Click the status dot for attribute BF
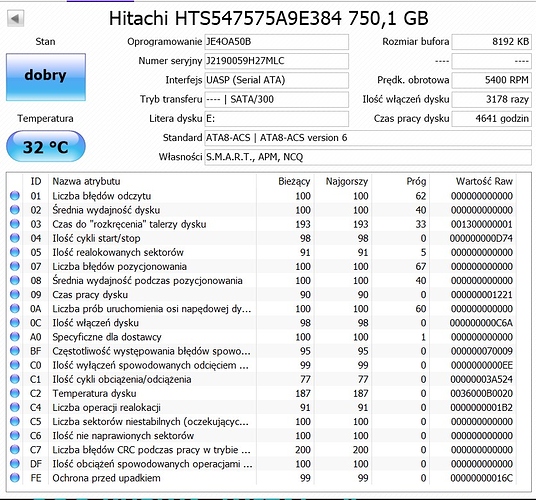536x500 pixels. (x=15, y=351)
